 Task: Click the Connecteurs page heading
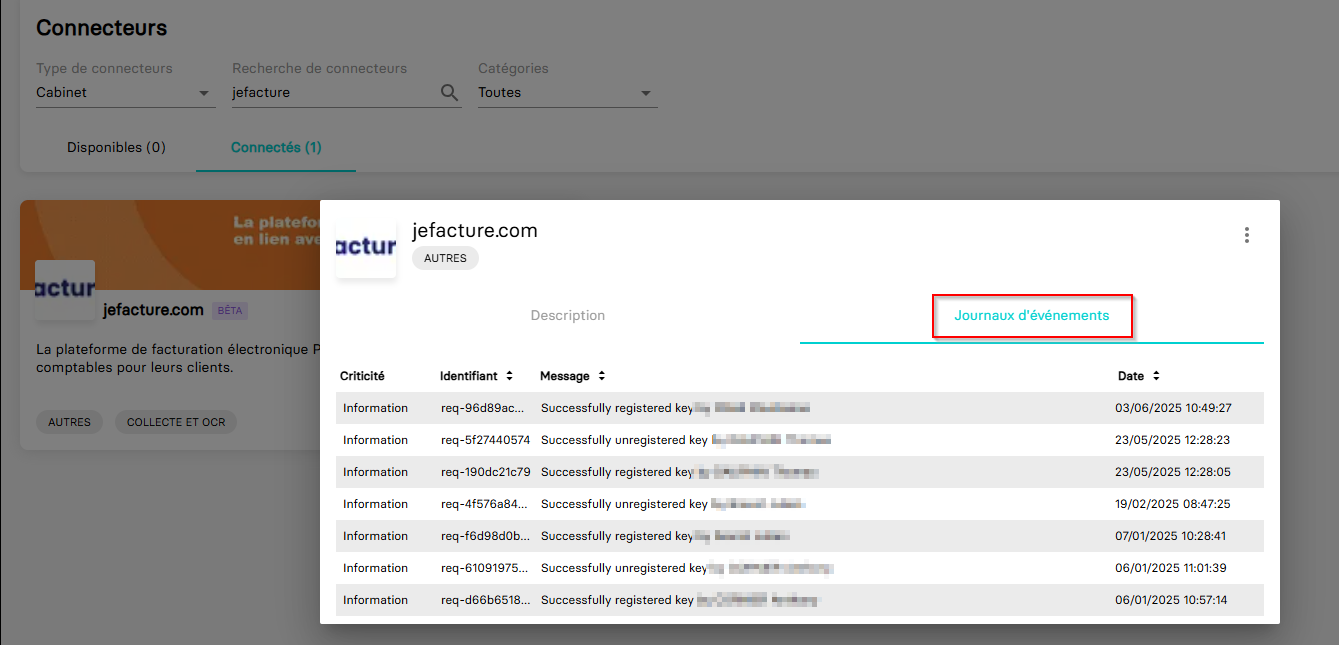[102, 27]
